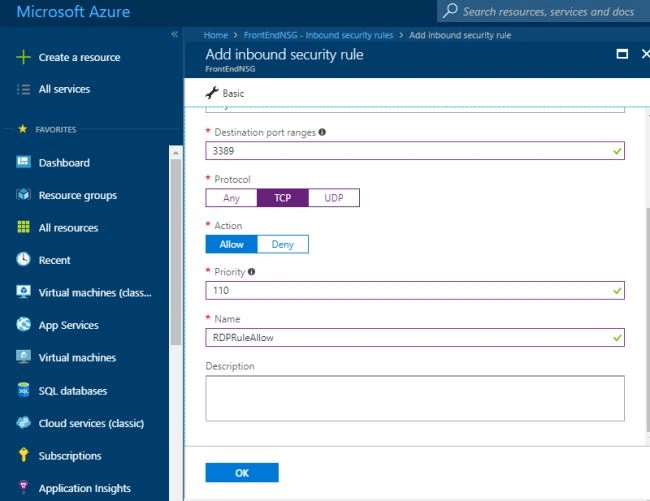Image resolution: width=650 pixels, height=501 pixels.
Task: Click the Recent clock icon
Action: [x=23, y=259]
